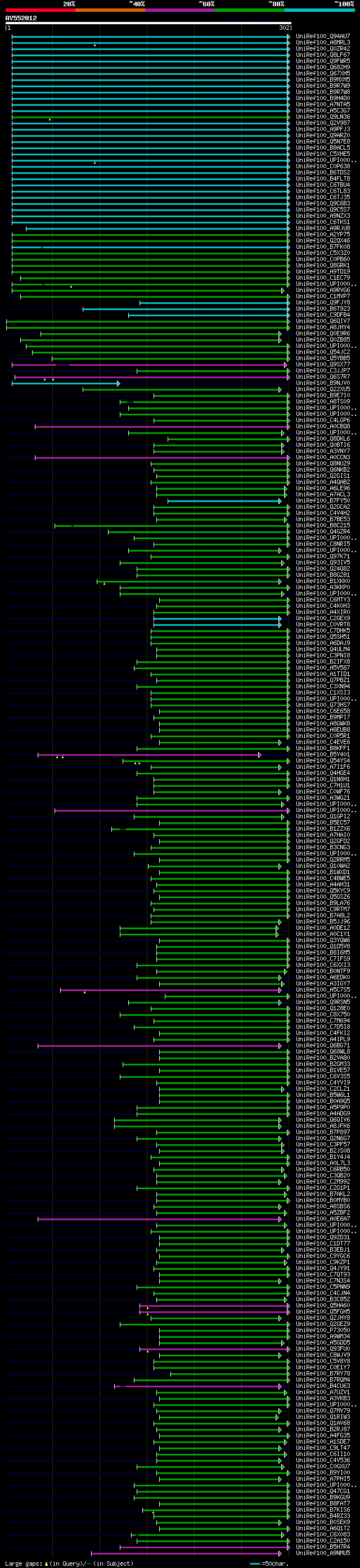Screen dimensions: 360x1568
Task: Select the UniRef100_A9RJU8 label
Action: tap(323, 229)
